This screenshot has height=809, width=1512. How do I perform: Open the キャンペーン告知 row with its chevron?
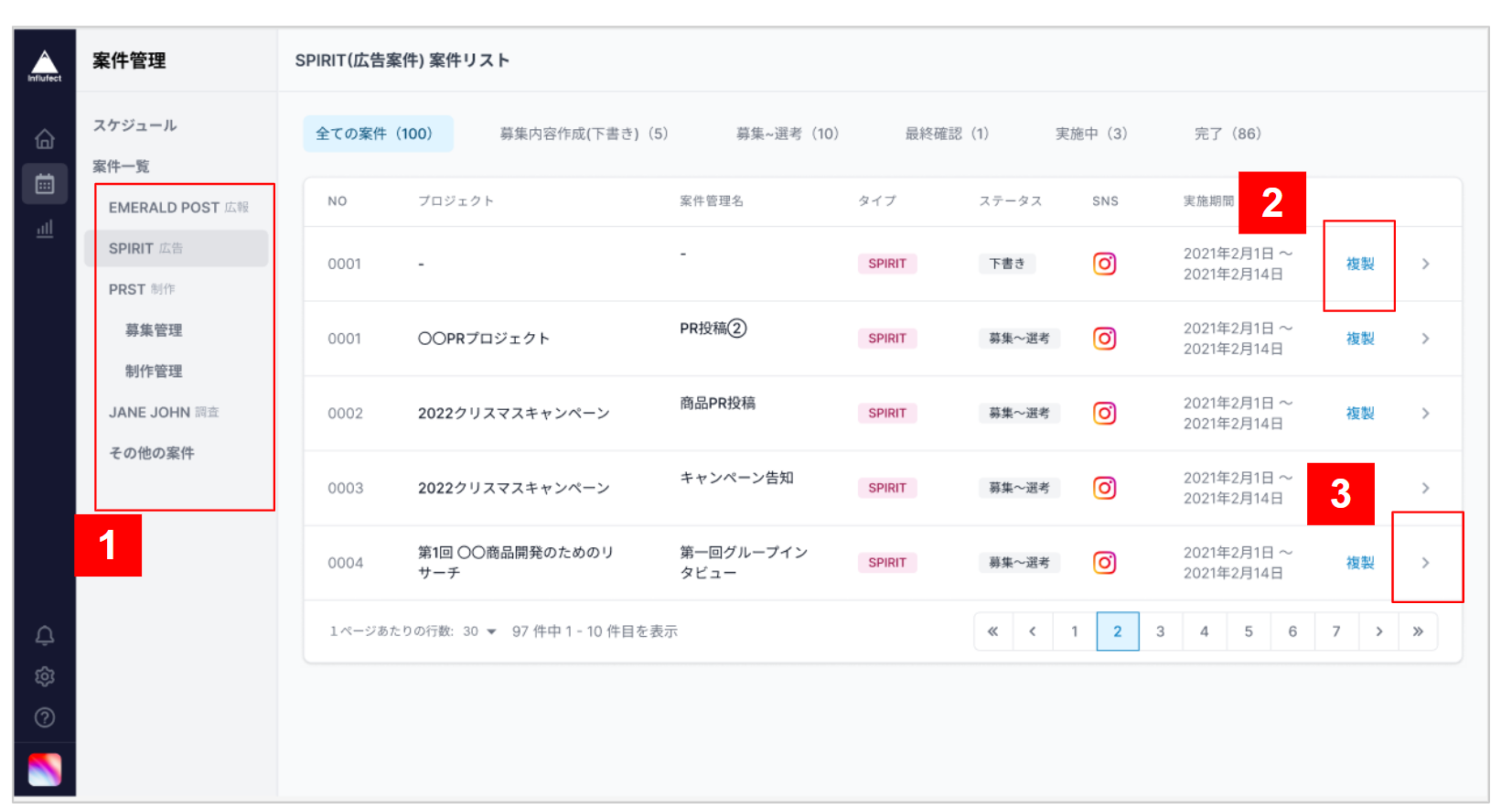[x=1425, y=488]
